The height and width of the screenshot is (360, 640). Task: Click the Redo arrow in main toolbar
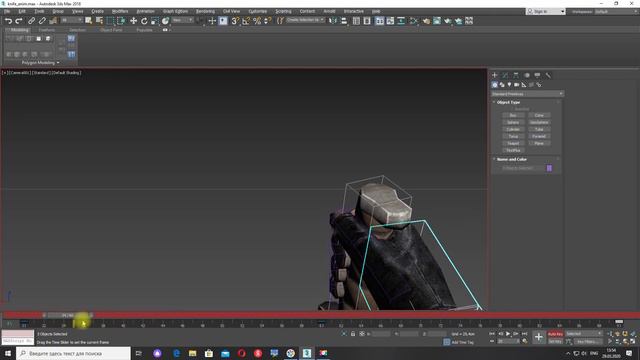point(19,20)
